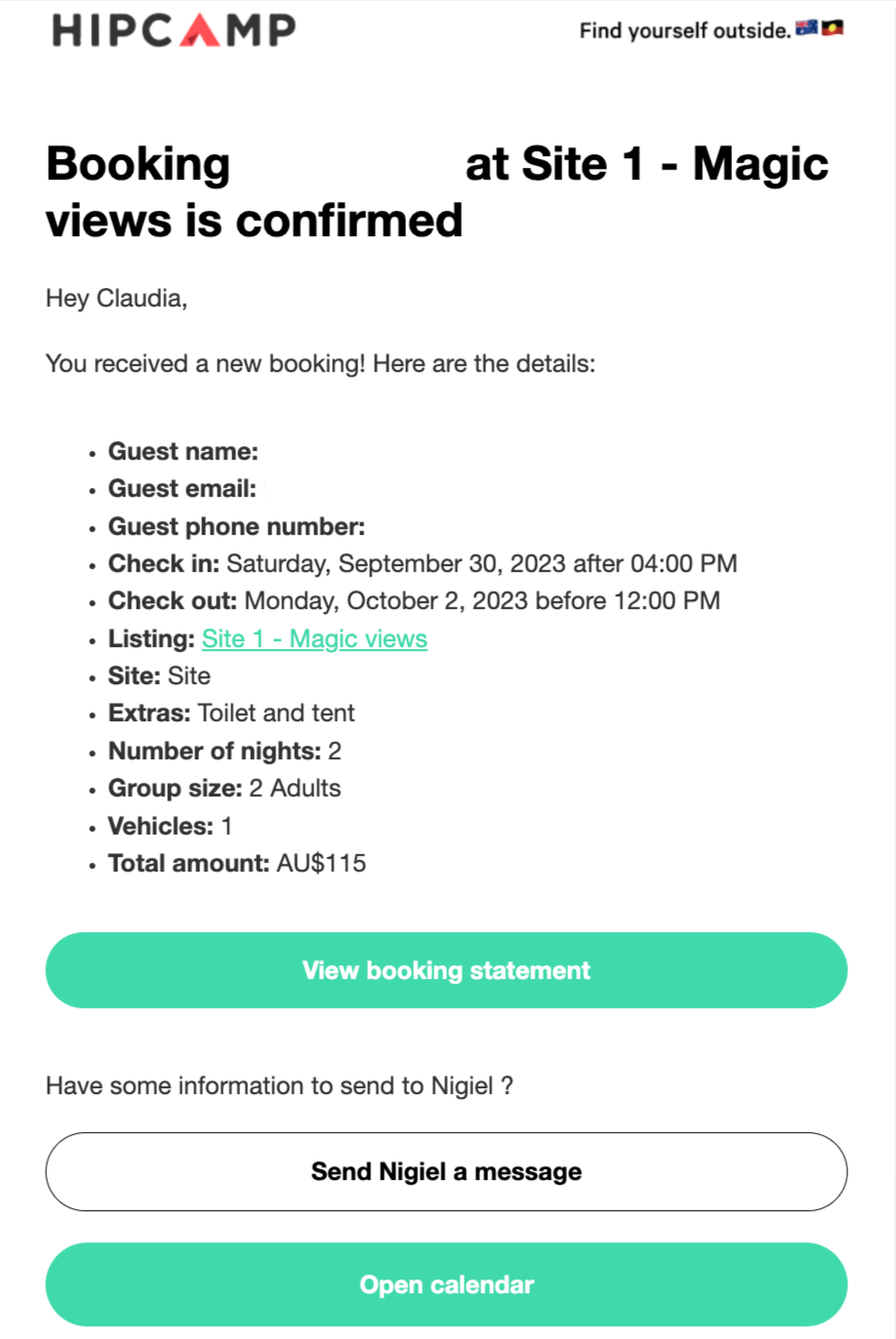Click the Find yourself outside tagline
This screenshot has height=1339, width=896.
tap(685, 30)
